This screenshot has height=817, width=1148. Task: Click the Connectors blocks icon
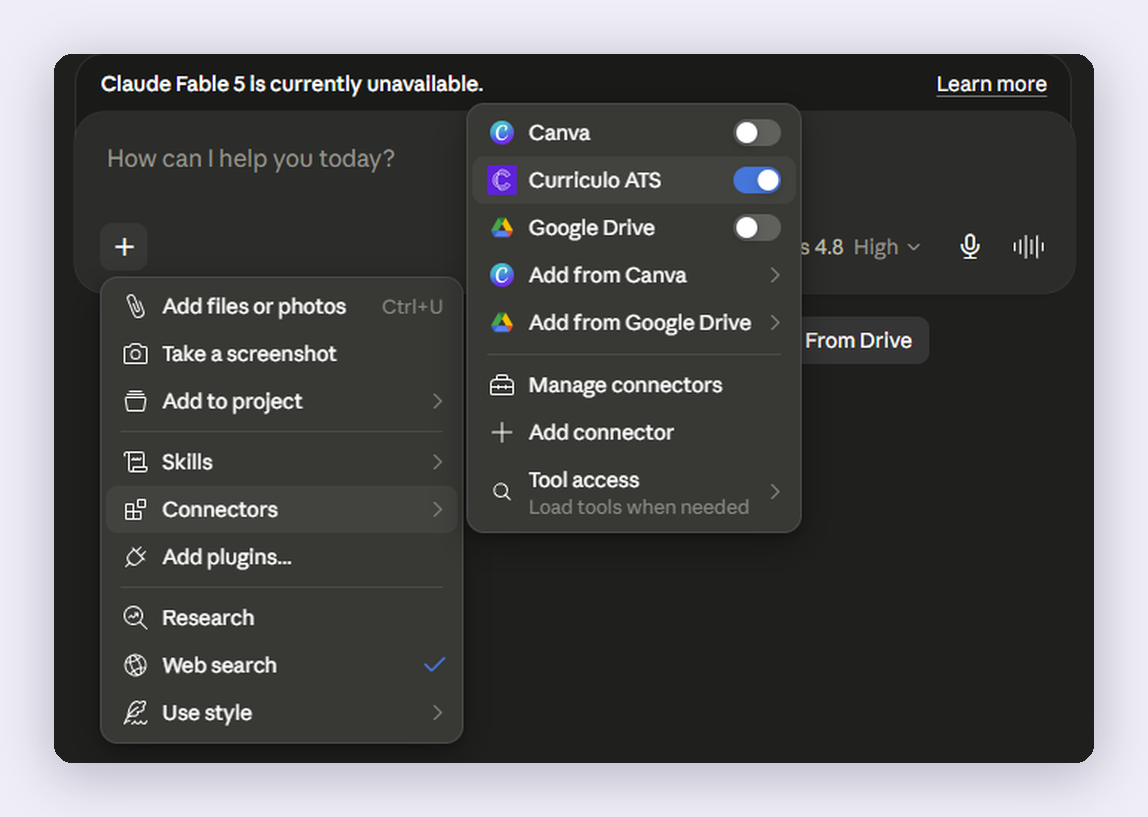(x=135, y=510)
